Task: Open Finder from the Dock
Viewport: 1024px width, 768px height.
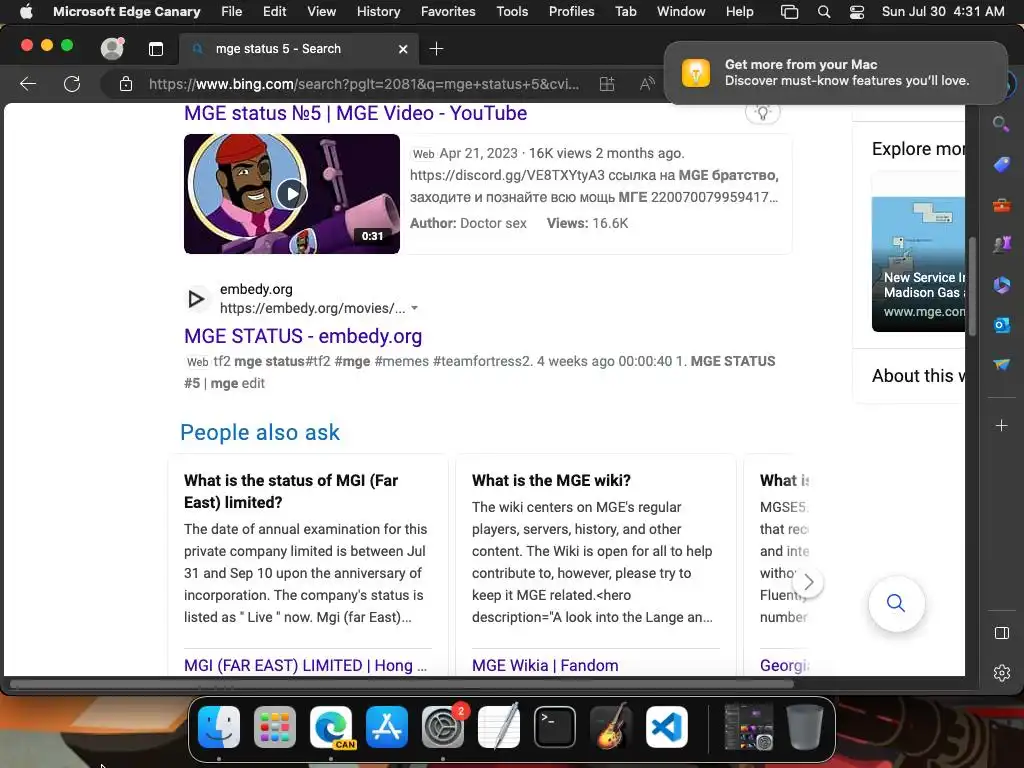Action: point(219,727)
